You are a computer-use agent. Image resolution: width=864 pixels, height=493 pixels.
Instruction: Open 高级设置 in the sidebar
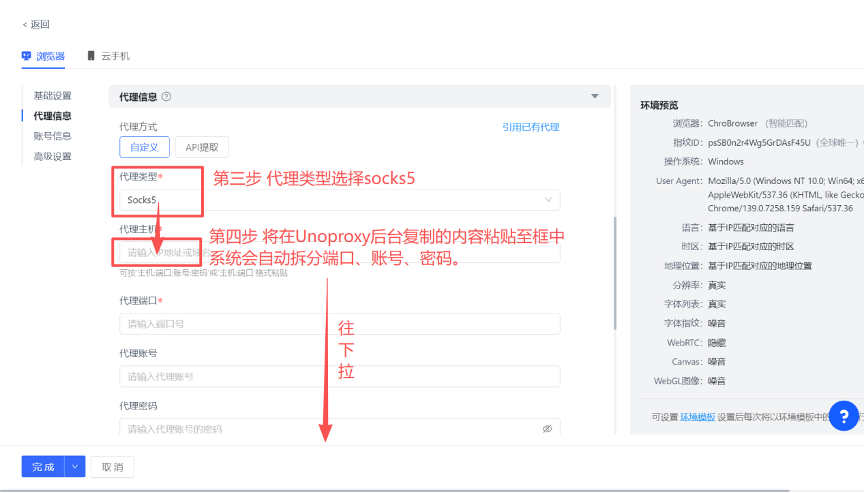click(52, 156)
